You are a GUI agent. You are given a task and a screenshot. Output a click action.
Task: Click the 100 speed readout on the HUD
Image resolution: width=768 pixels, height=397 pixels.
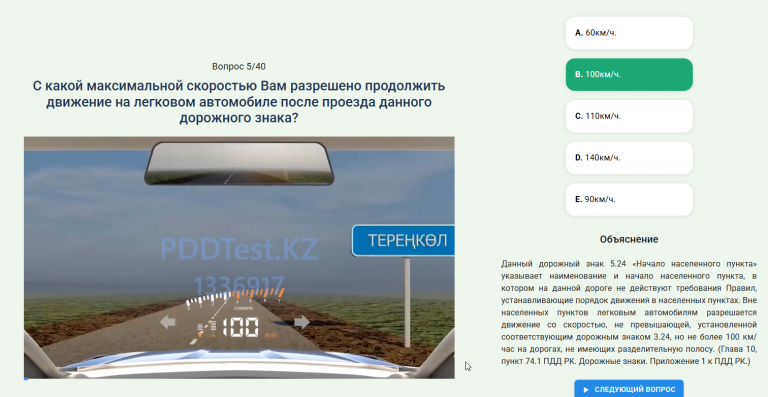[x=240, y=327]
